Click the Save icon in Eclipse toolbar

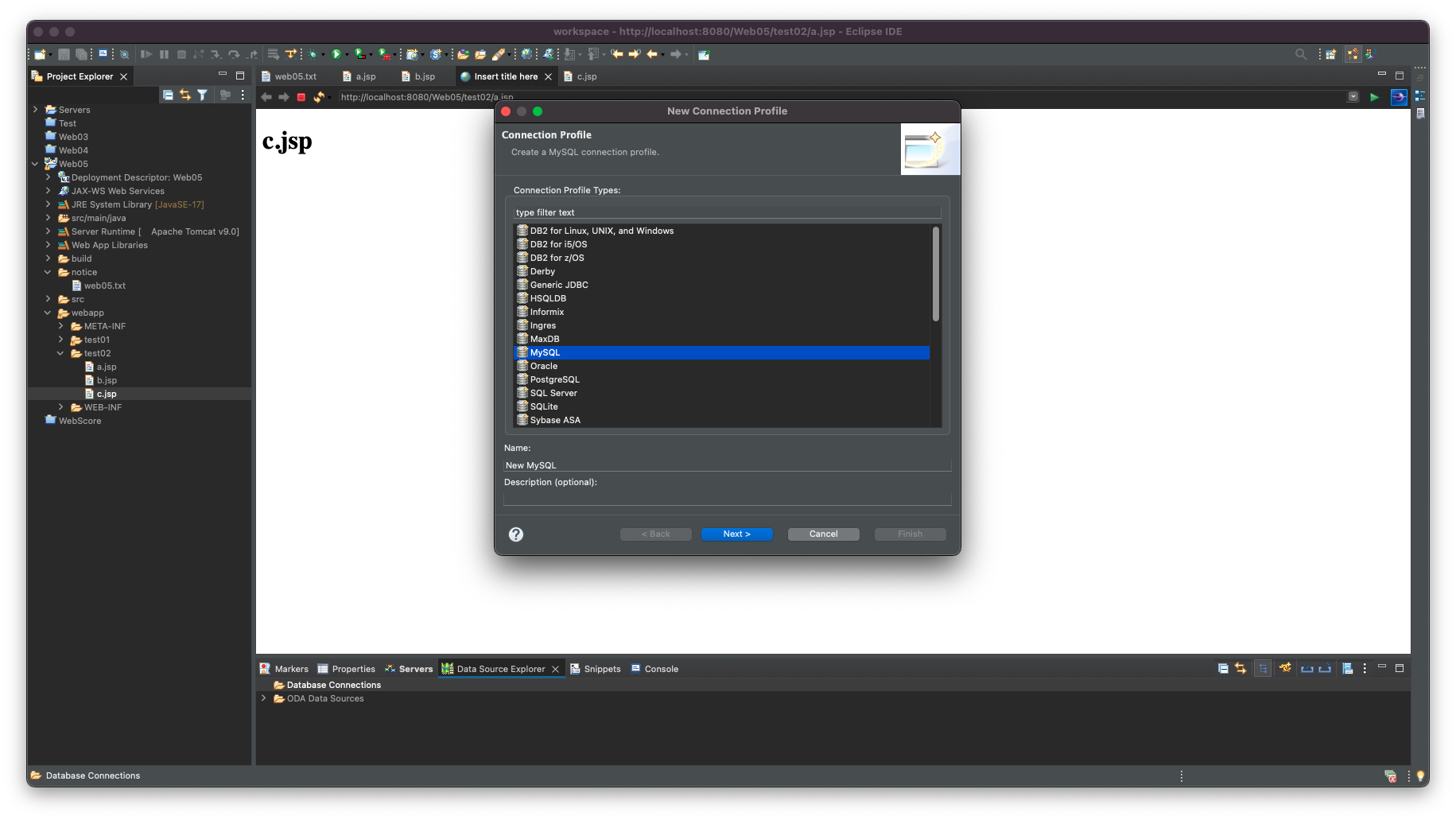coord(64,54)
